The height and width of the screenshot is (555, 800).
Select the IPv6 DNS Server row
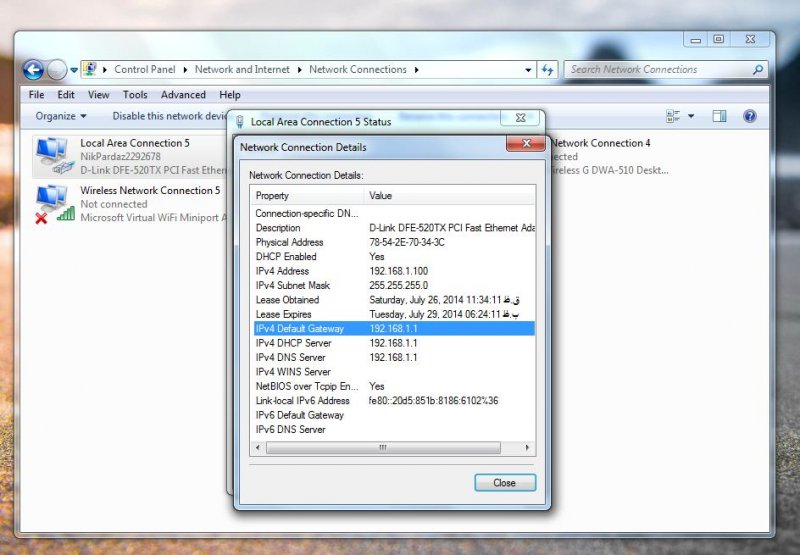pos(394,430)
